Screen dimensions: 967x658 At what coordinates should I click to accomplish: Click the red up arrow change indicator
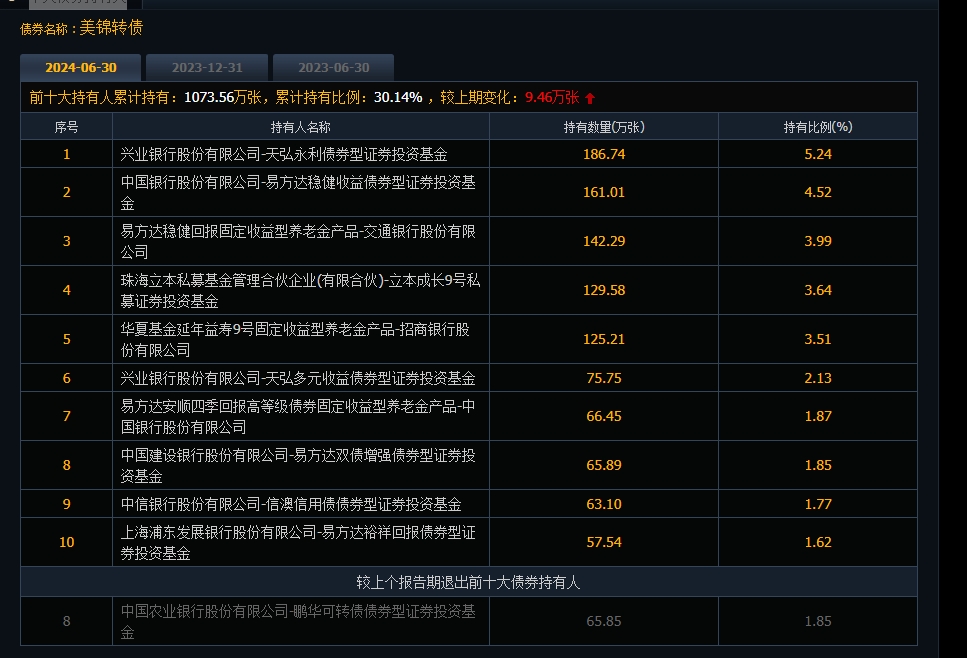point(590,98)
